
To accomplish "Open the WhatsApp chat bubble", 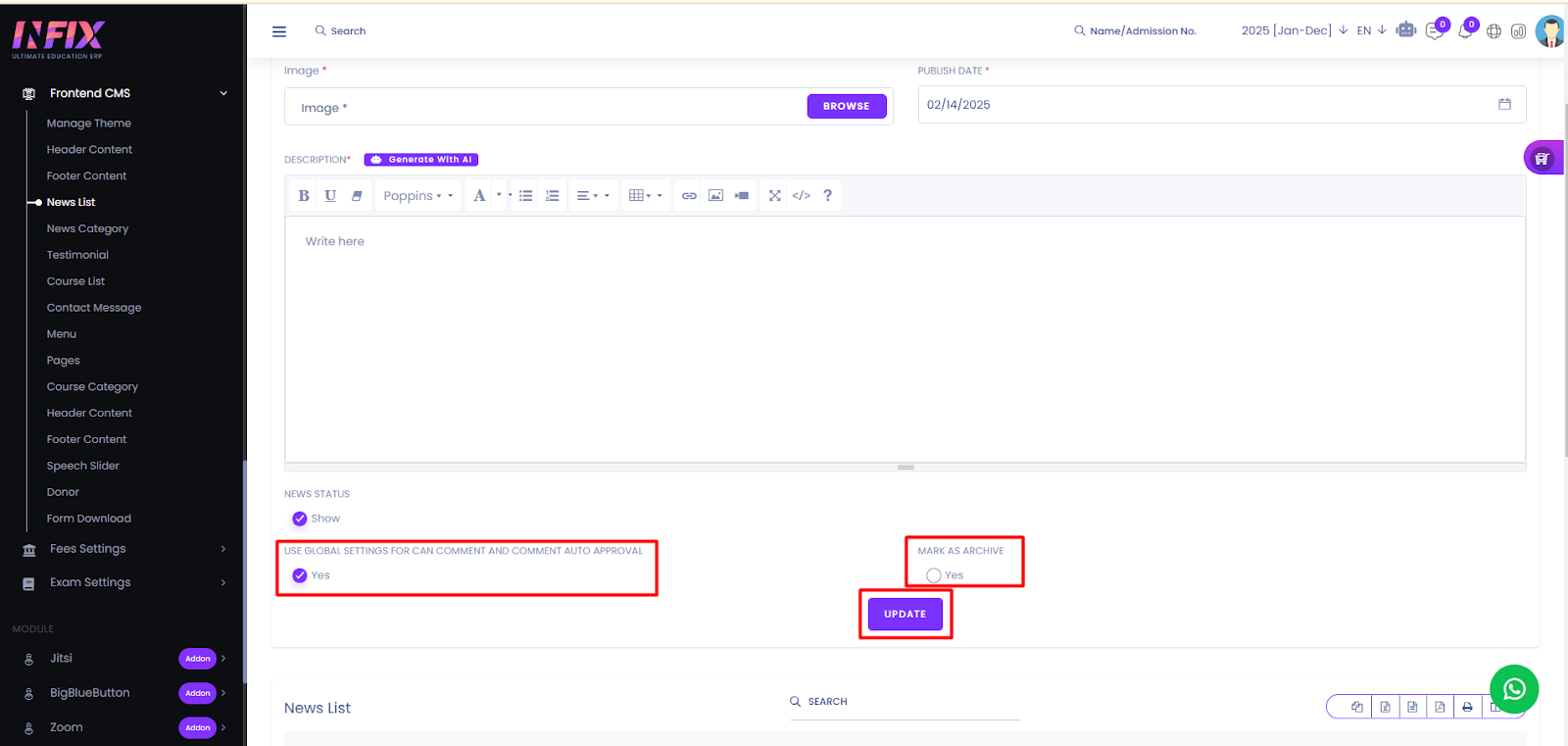I will (1514, 689).
